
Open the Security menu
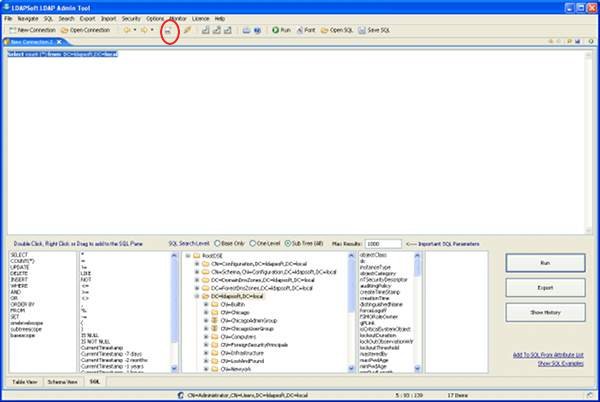click(x=131, y=18)
